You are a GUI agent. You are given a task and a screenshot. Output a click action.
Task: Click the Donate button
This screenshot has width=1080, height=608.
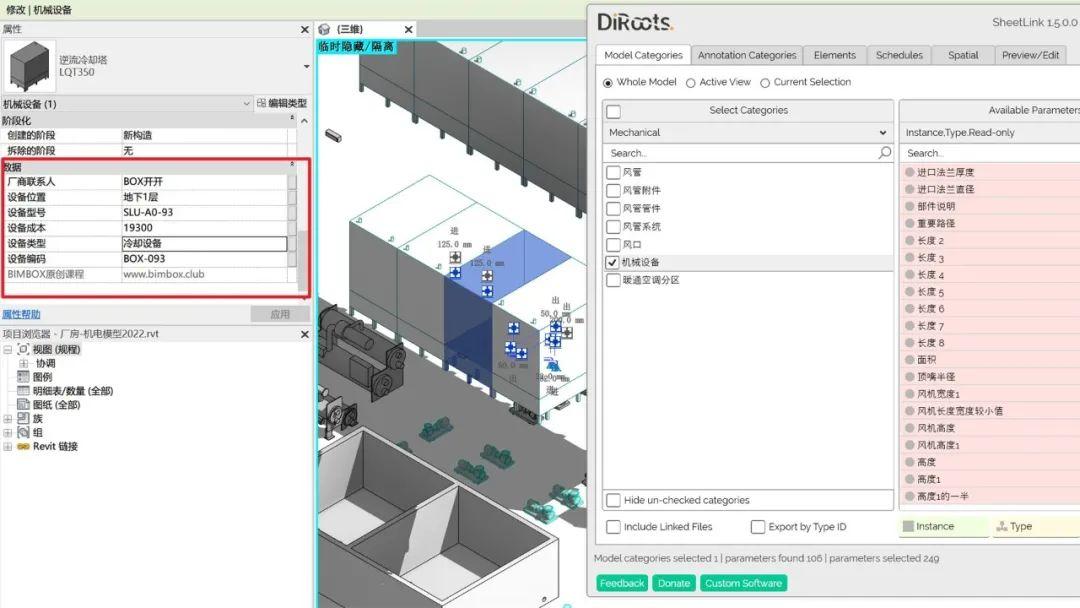click(673, 582)
